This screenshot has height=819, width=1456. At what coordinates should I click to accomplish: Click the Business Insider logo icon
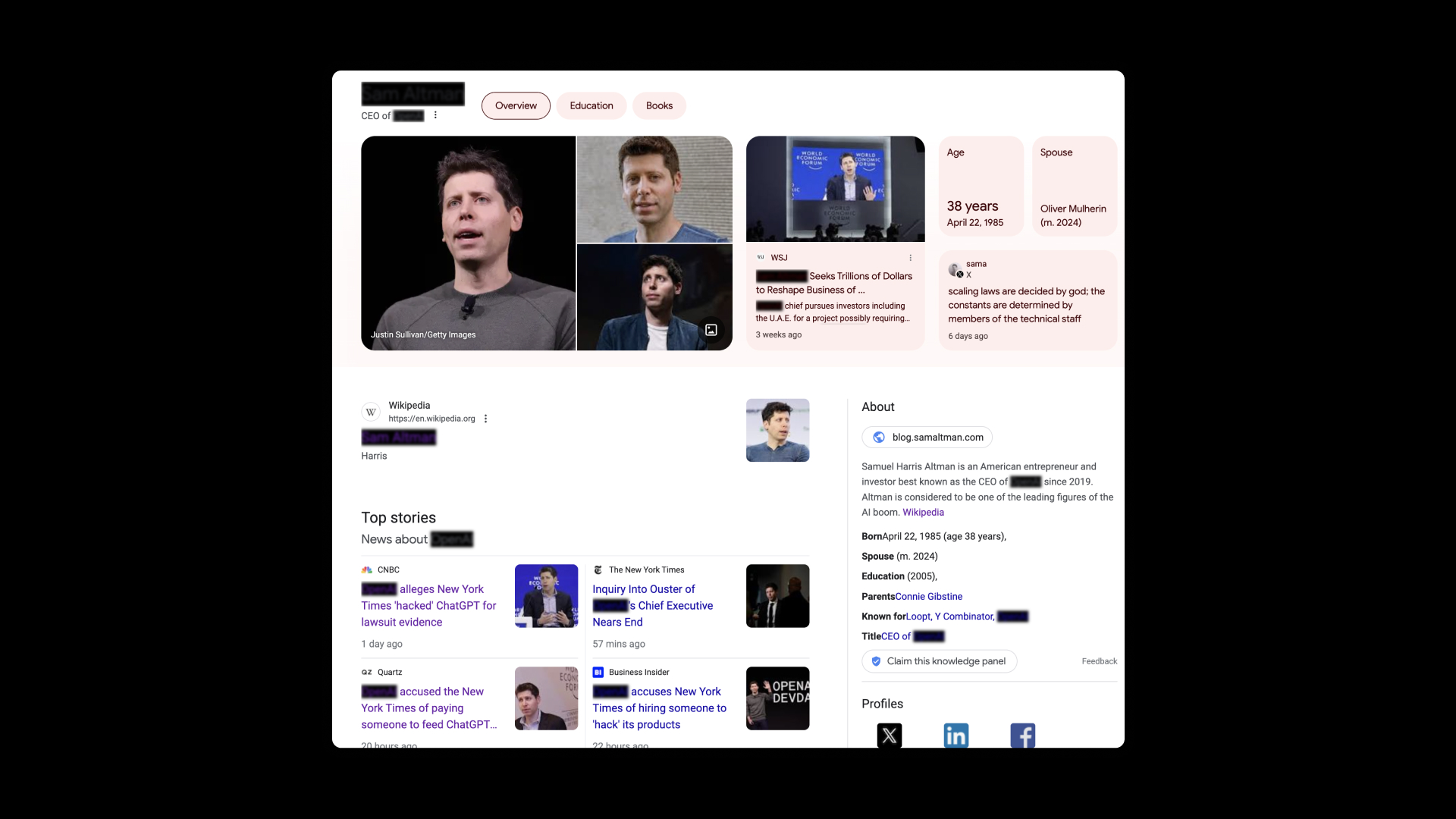click(x=598, y=673)
